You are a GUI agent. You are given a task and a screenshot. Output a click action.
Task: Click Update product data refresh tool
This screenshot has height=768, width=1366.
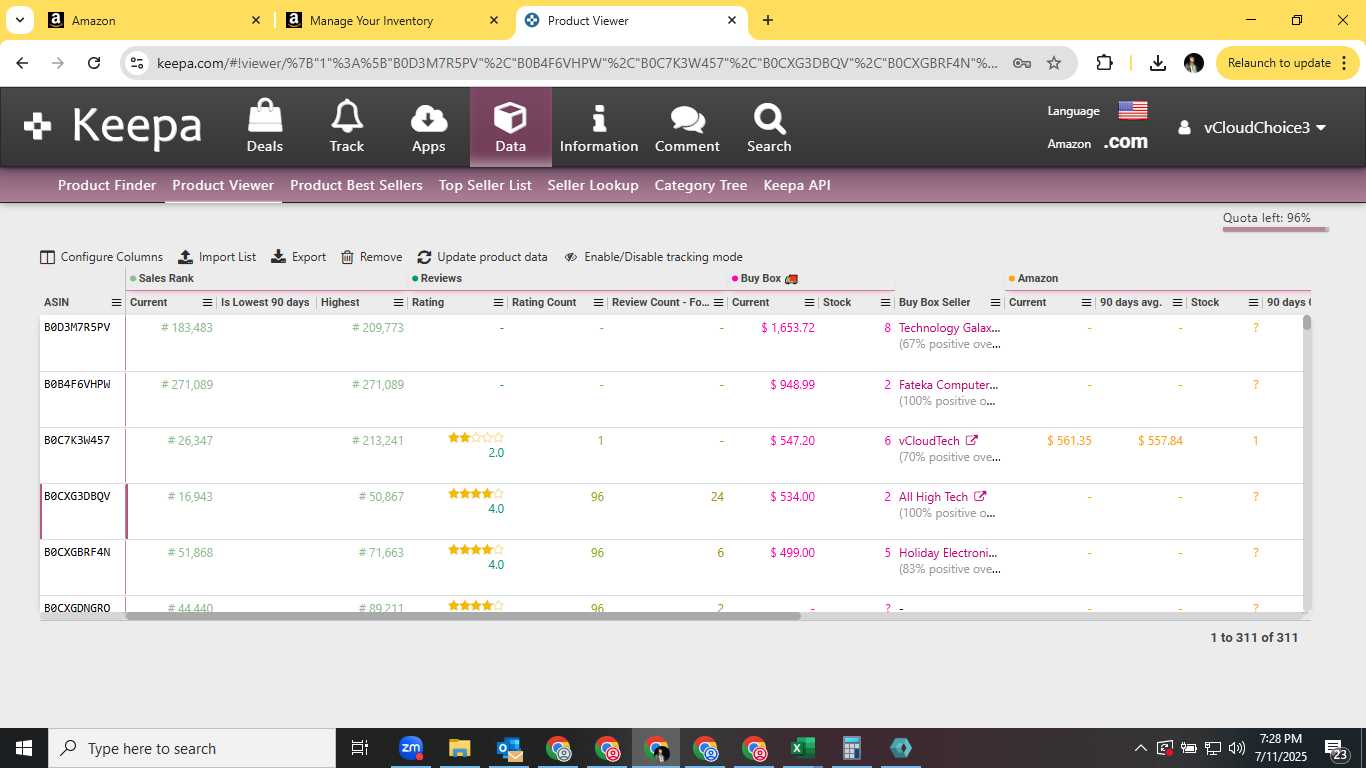(482, 257)
